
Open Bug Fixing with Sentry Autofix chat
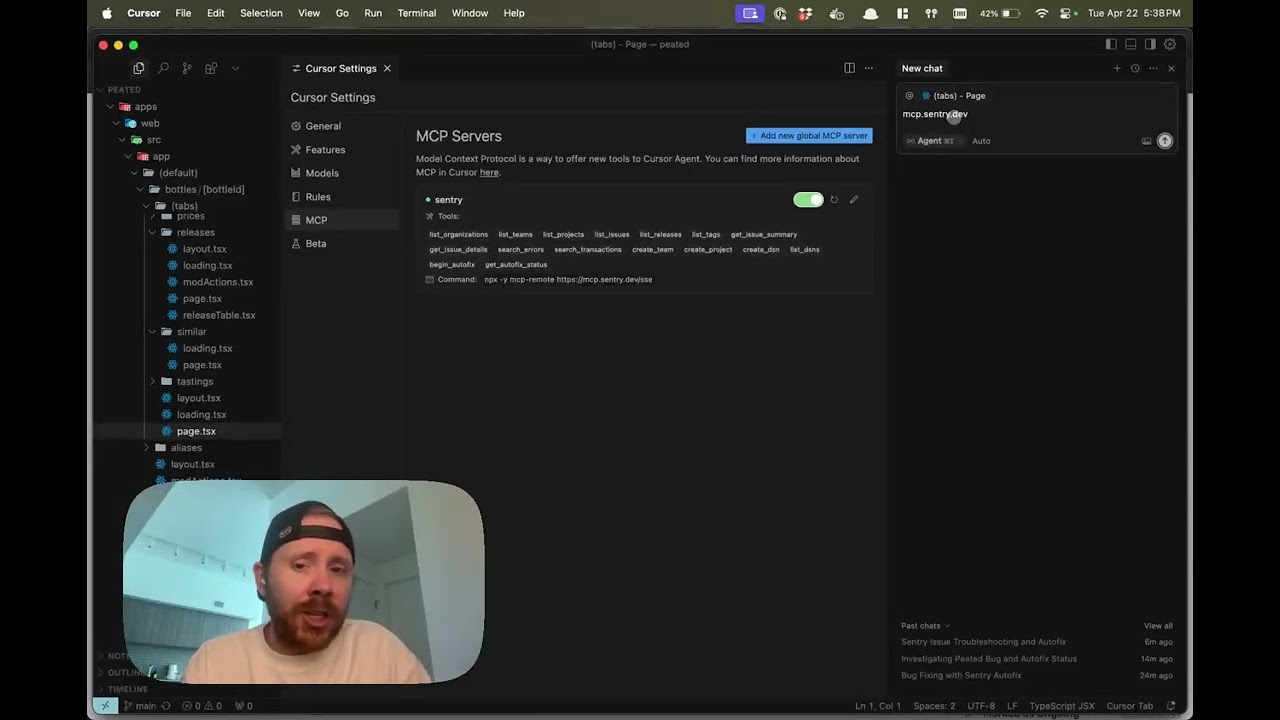click(961, 675)
